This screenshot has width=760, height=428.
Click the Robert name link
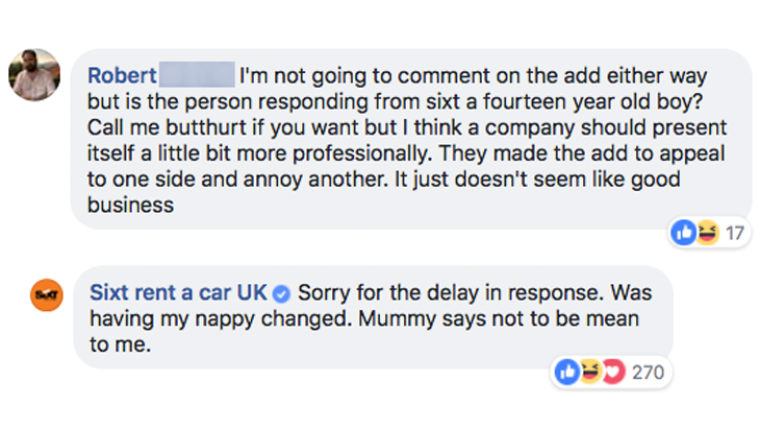click(x=122, y=76)
